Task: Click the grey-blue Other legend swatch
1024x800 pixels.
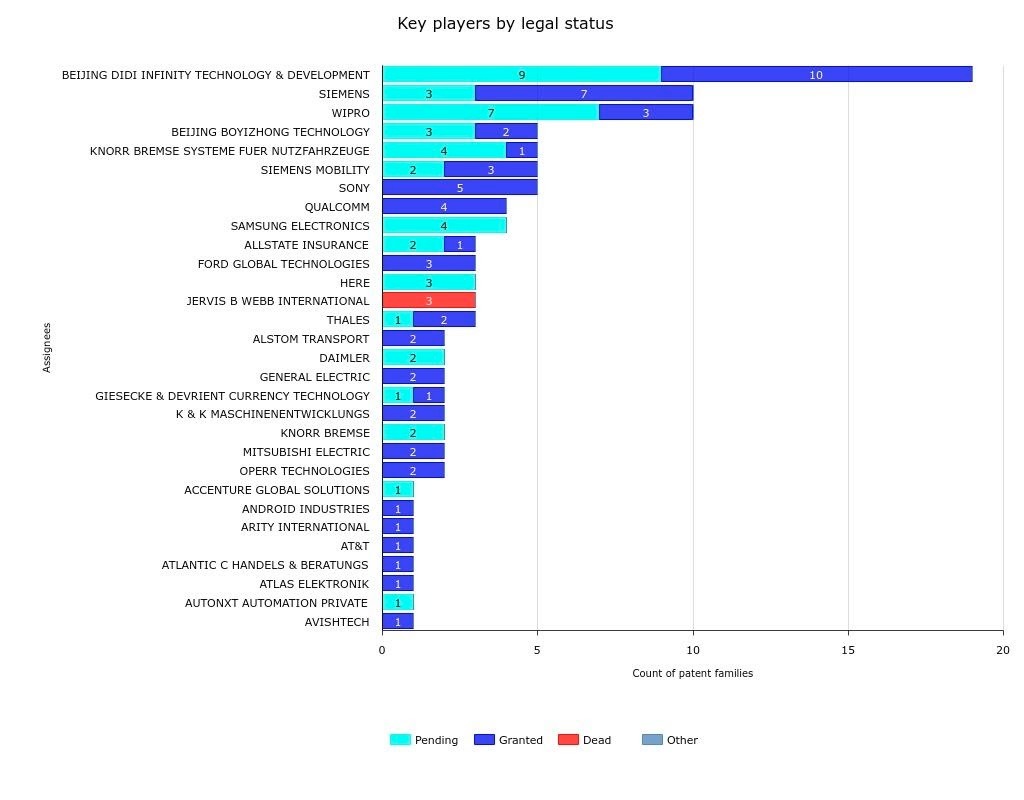Action: (x=652, y=739)
